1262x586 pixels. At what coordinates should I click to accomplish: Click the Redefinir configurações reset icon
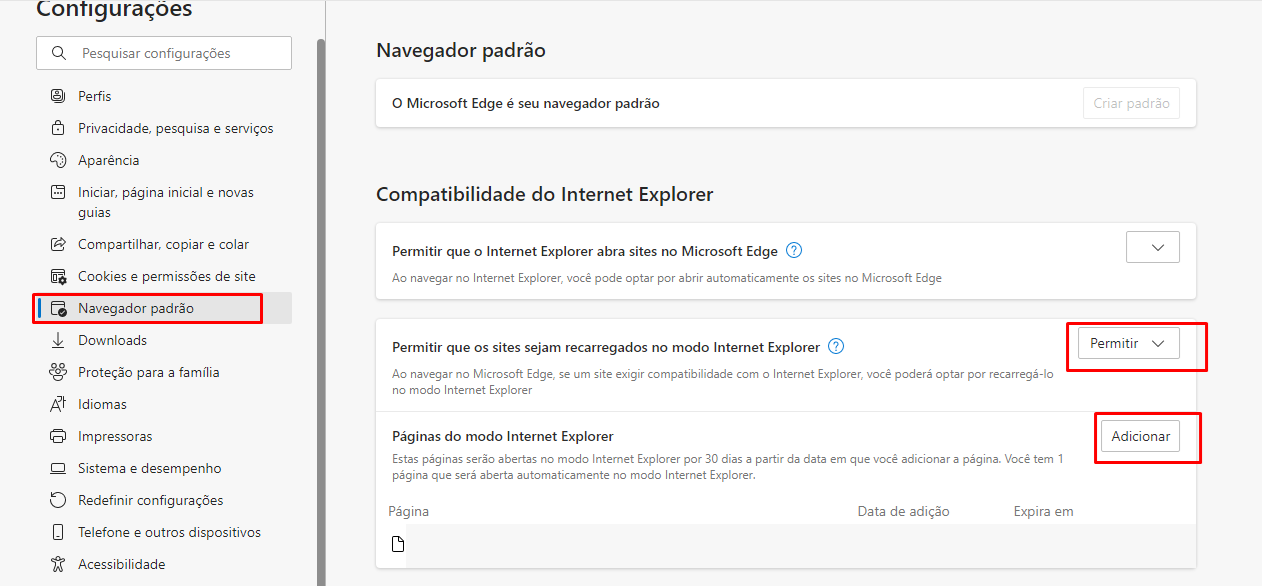[58, 500]
